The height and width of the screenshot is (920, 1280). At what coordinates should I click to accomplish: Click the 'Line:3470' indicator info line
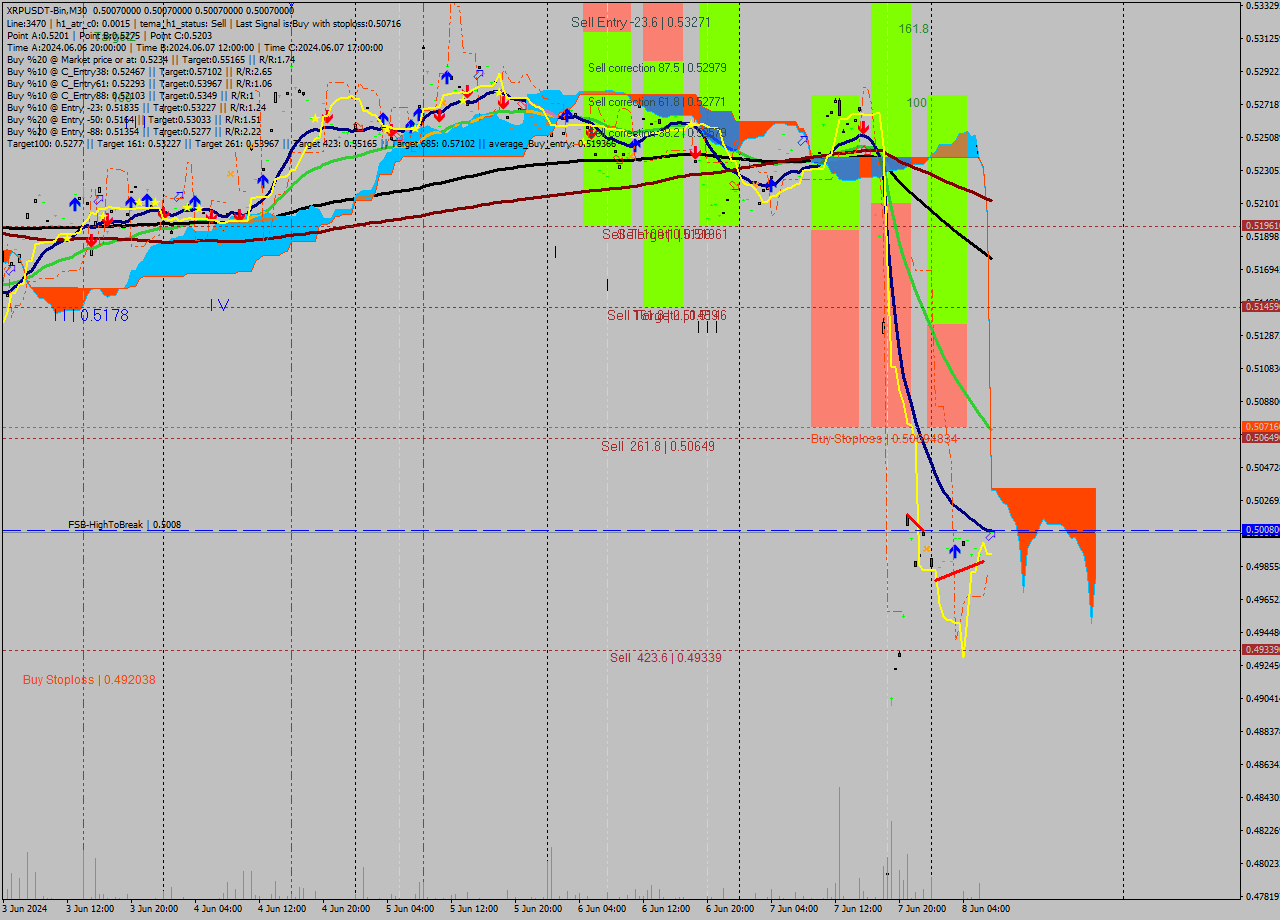tap(204, 23)
